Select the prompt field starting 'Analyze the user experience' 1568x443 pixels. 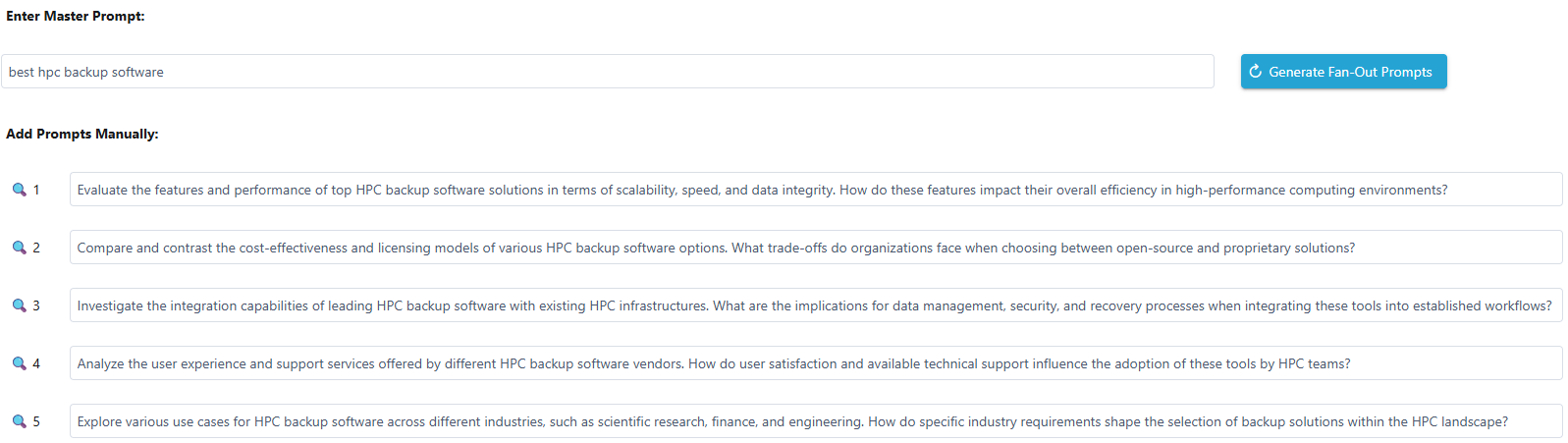(815, 363)
